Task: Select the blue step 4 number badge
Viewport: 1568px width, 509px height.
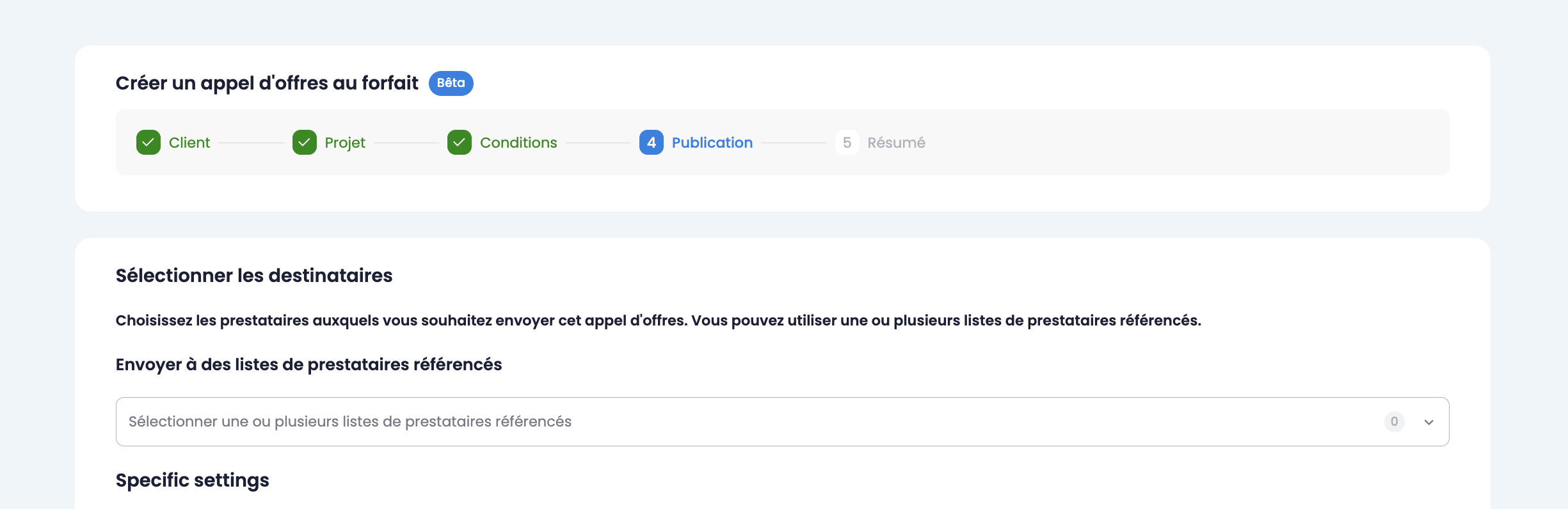Action: (652, 143)
